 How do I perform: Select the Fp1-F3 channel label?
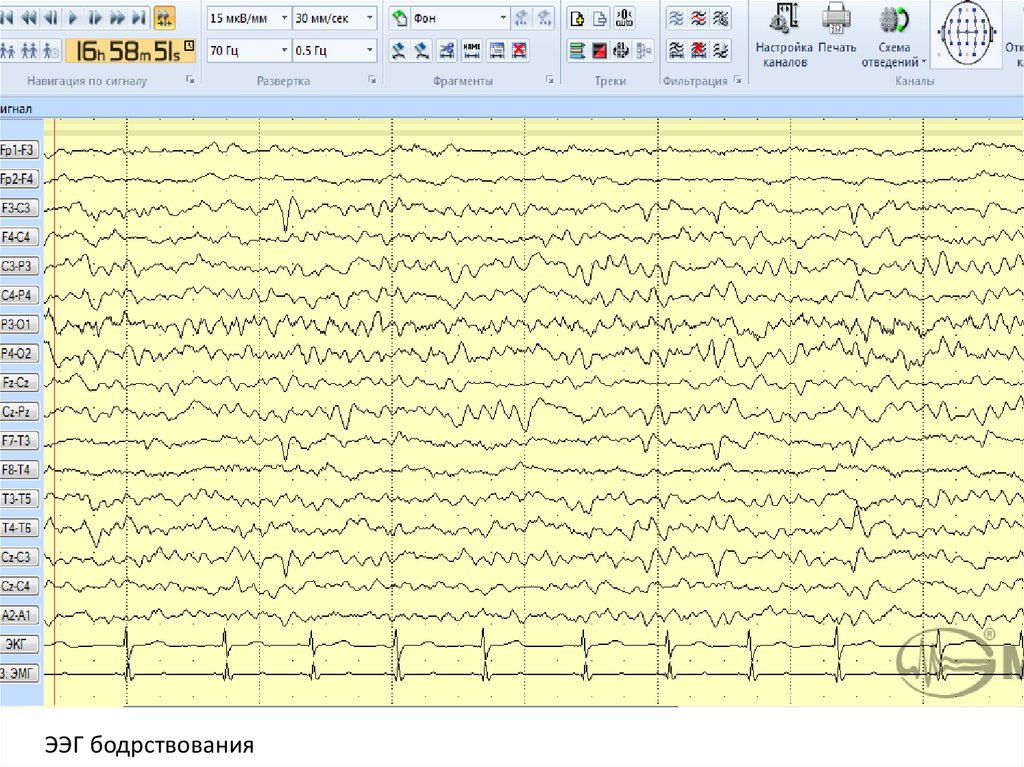click(x=19, y=150)
